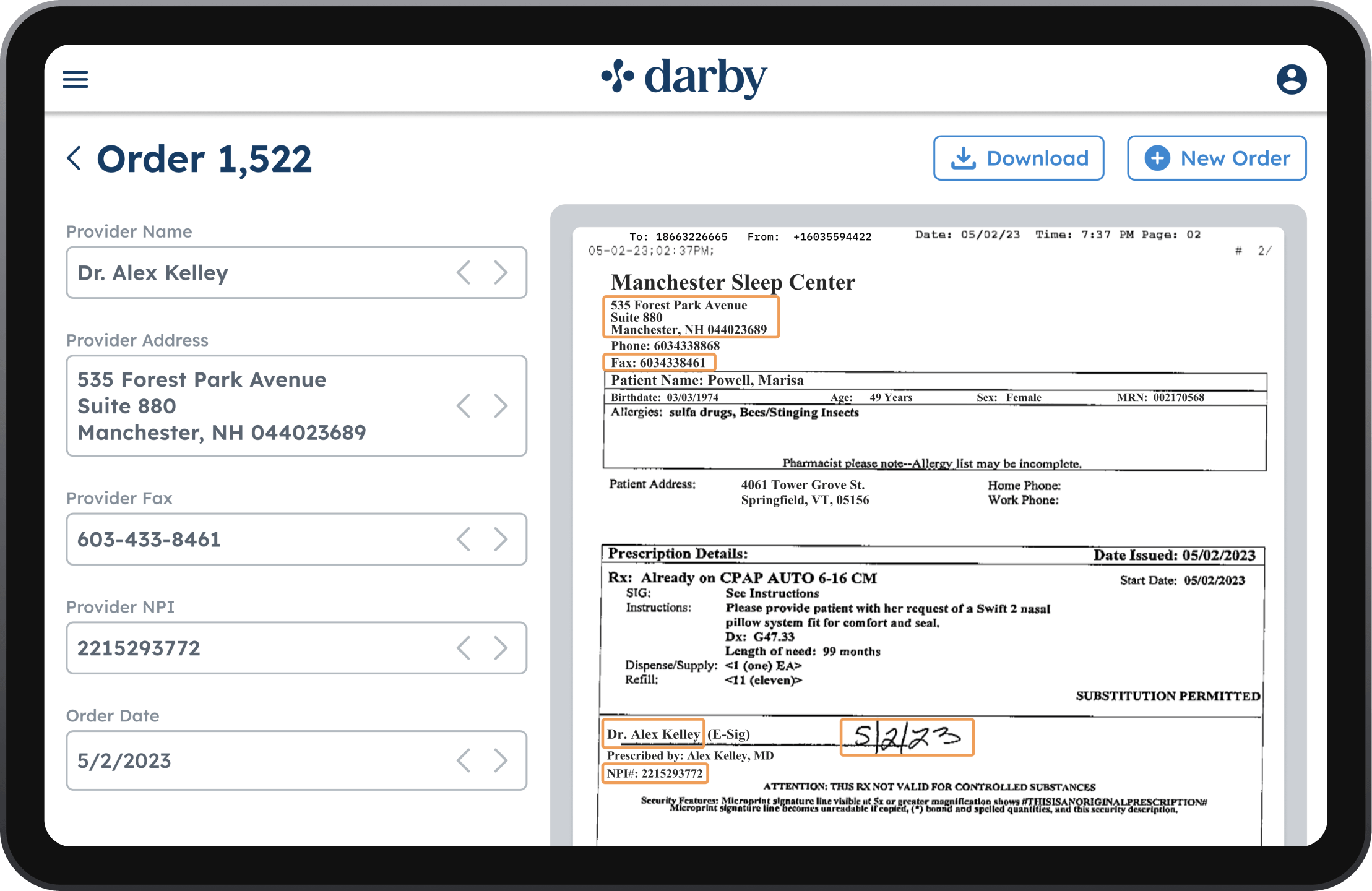Click the back arrow beside Order 1,522
The width and height of the screenshot is (1372, 891).
point(74,158)
